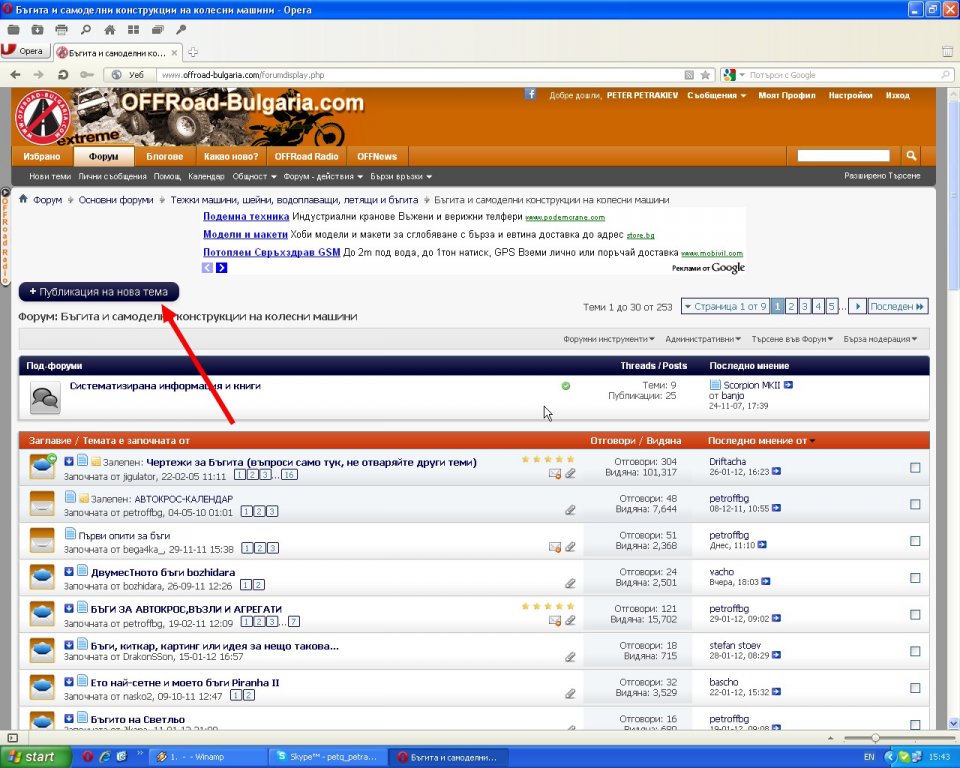Screen dimensions: 960x768
Task: Expand the Съобщения menu in header
Action: [716, 96]
